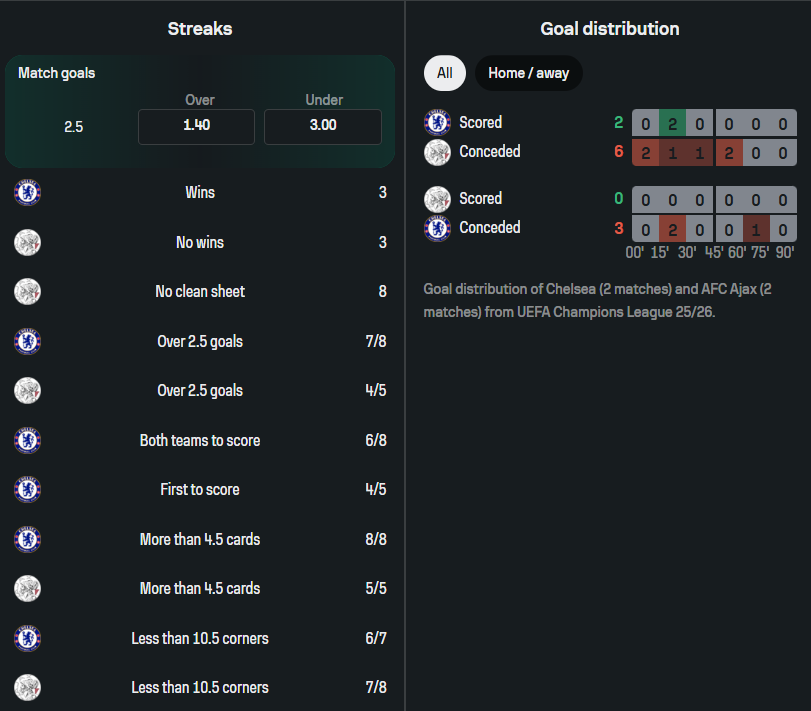This screenshot has height=711, width=811.
Task: Click the green 2 cell in Chelsea Scored row
Action: pyautogui.click(x=672, y=123)
